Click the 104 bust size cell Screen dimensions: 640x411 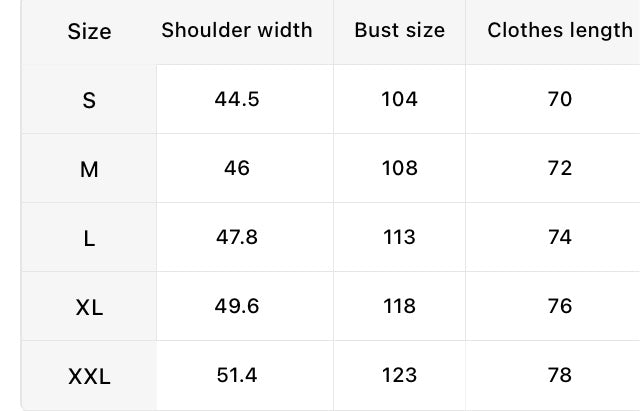(x=399, y=99)
